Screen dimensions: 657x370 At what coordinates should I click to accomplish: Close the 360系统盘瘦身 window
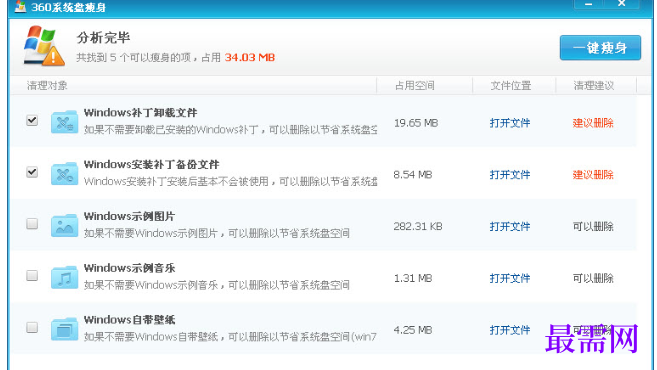coord(622,4)
